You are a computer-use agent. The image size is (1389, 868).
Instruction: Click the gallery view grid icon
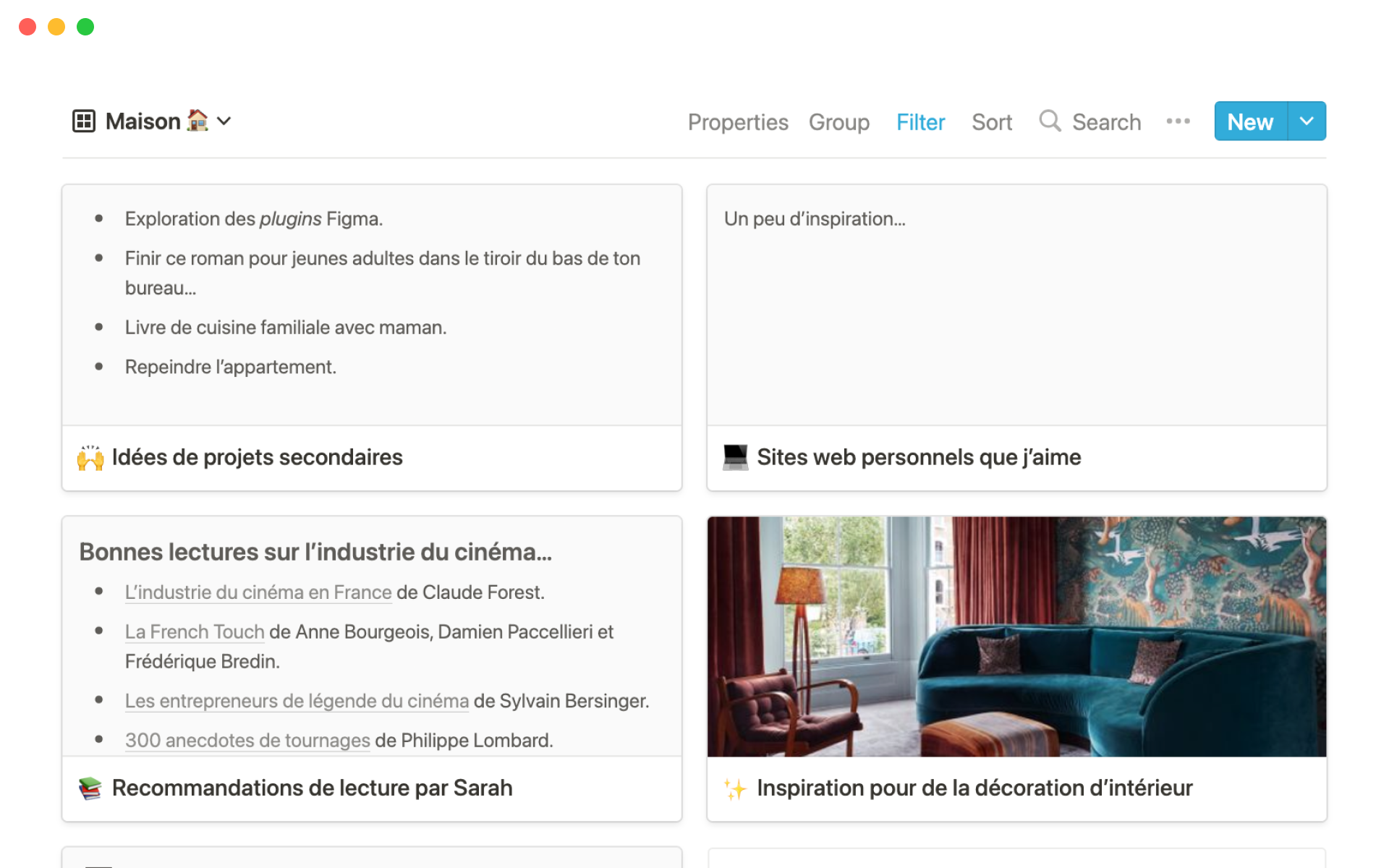click(84, 121)
